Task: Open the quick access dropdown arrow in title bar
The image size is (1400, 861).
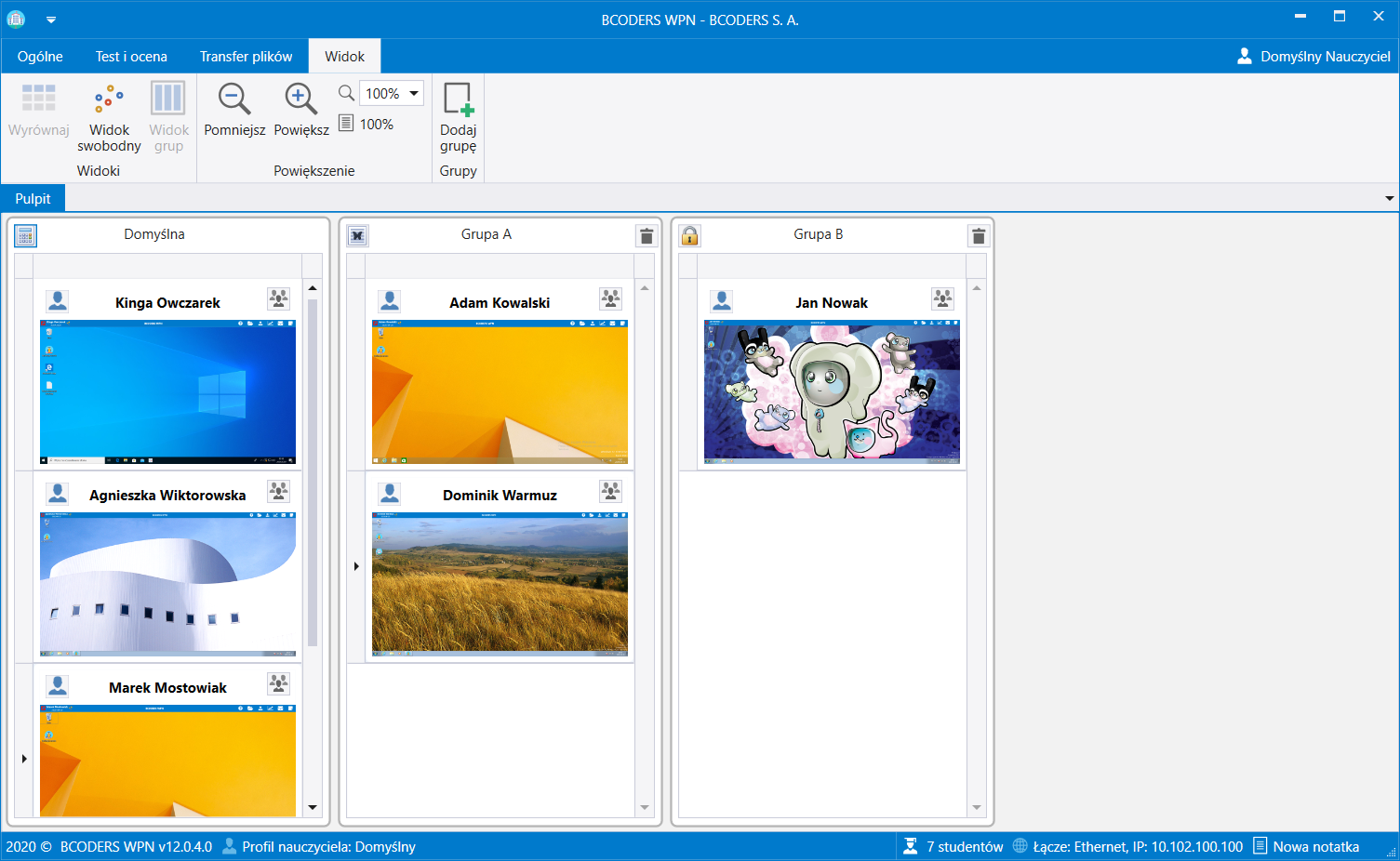Action: (51, 20)
